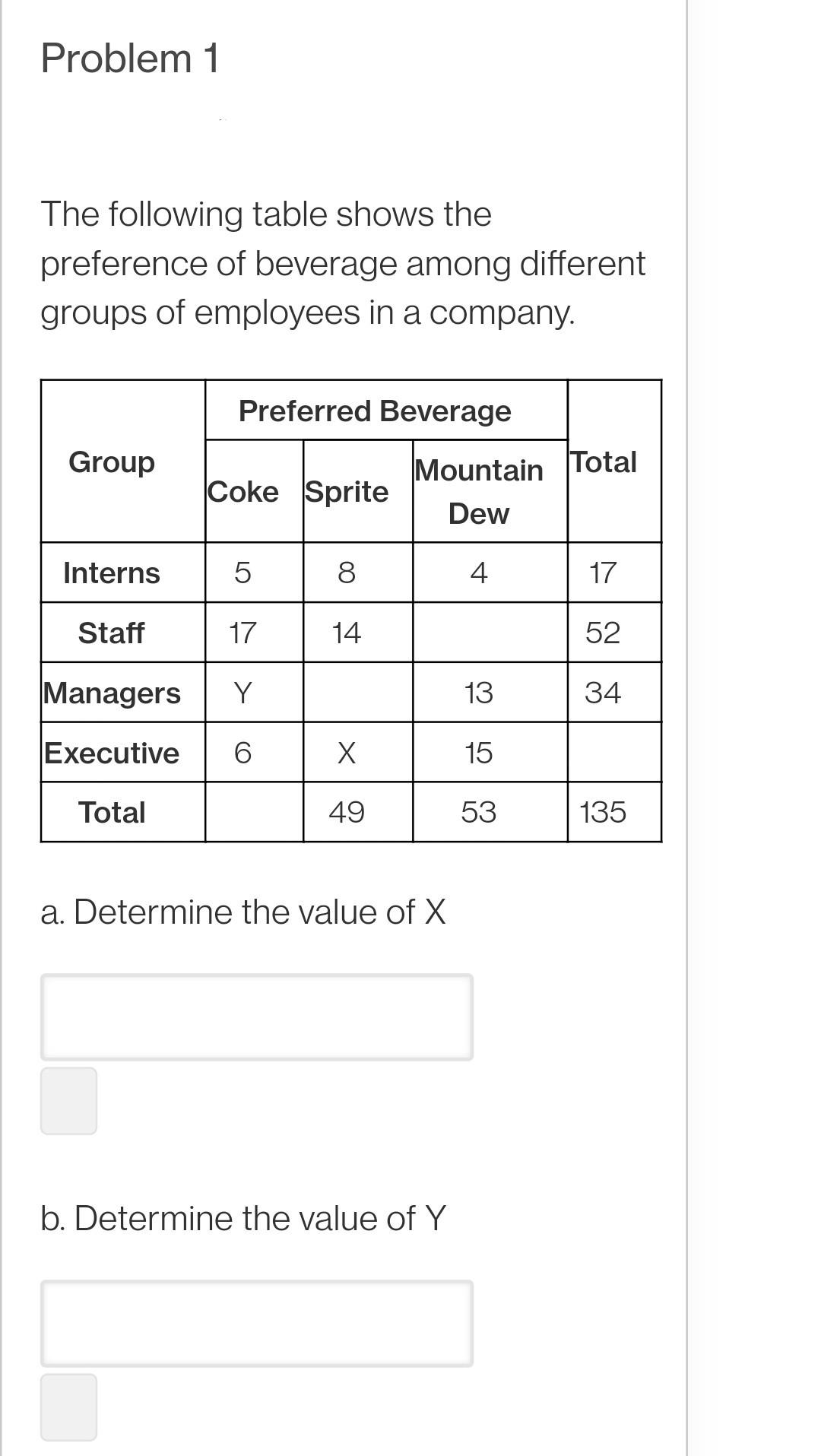Click the answer field for value X
The height and width of the screenshot is (1456, 821).
(x=257, y=1017)
